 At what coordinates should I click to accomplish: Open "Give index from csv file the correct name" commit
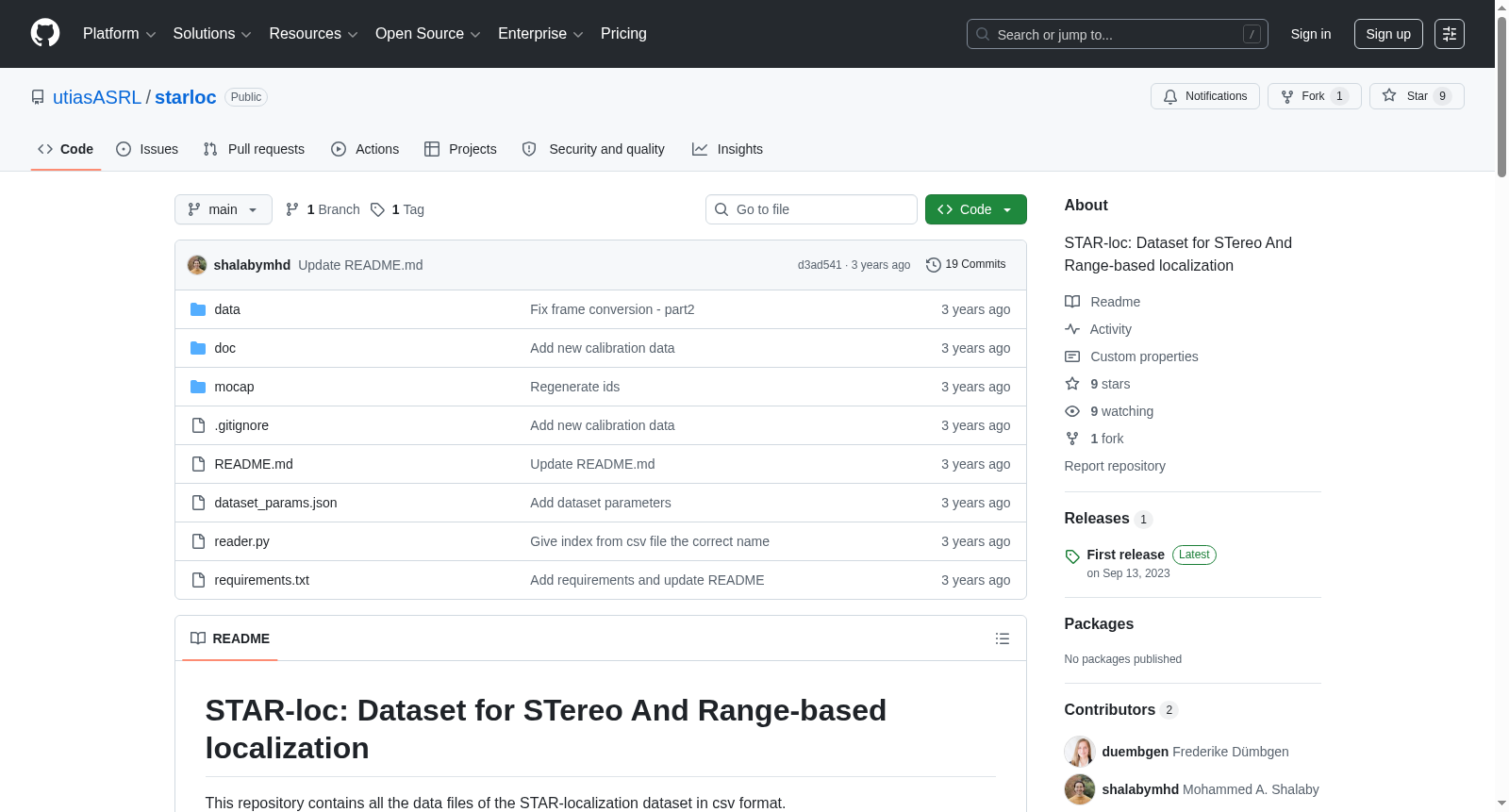click(x=650, y=541)
